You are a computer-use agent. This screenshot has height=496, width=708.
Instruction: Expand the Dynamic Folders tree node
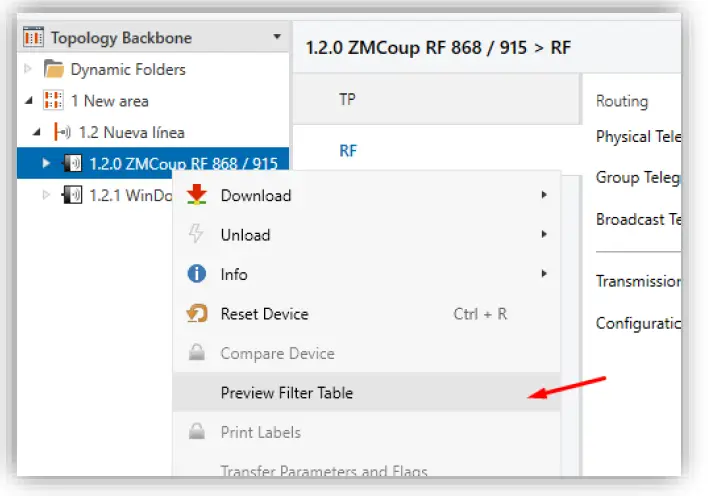(x=29, y=70)
